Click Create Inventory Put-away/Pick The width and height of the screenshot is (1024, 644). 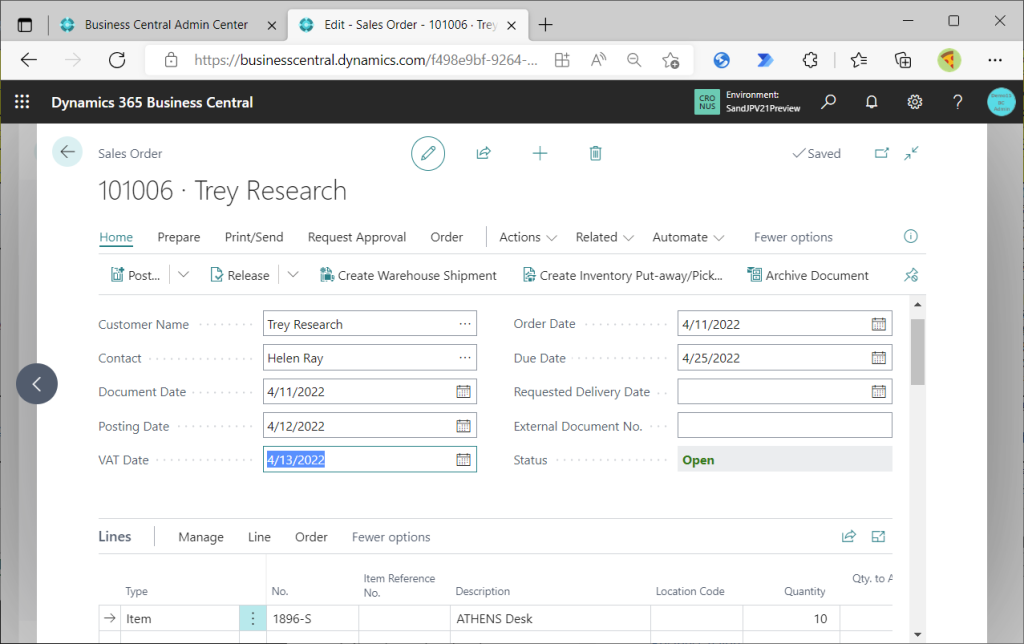pyautogui.click(x=622, y=275)
